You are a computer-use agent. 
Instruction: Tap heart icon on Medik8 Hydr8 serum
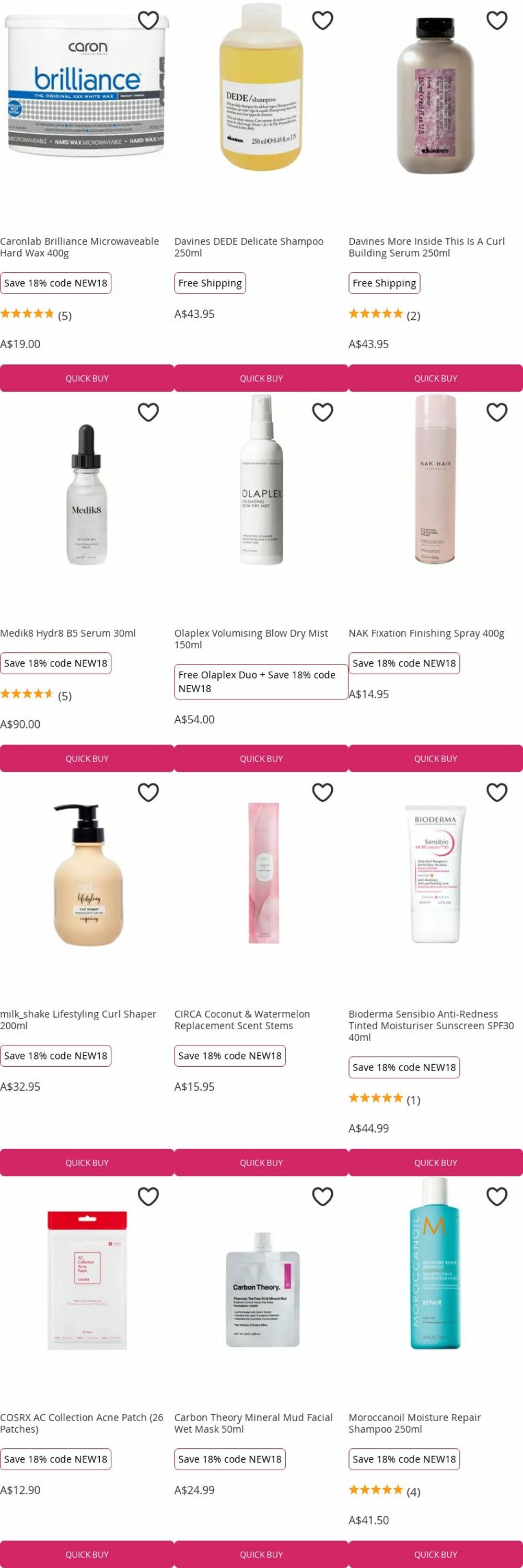pyautogui.click(x=148, y=412)
